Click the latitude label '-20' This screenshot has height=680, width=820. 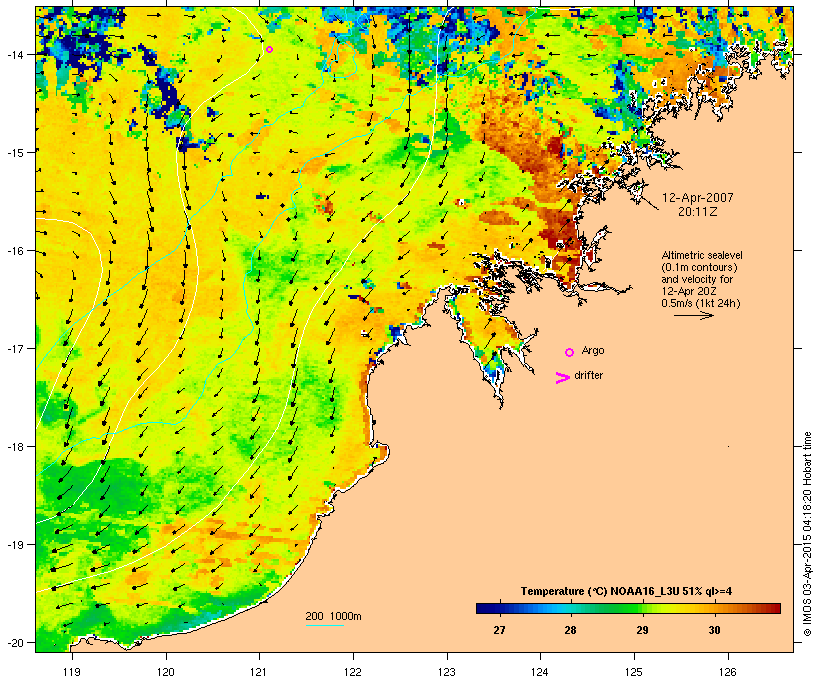[x=14, y=643]
